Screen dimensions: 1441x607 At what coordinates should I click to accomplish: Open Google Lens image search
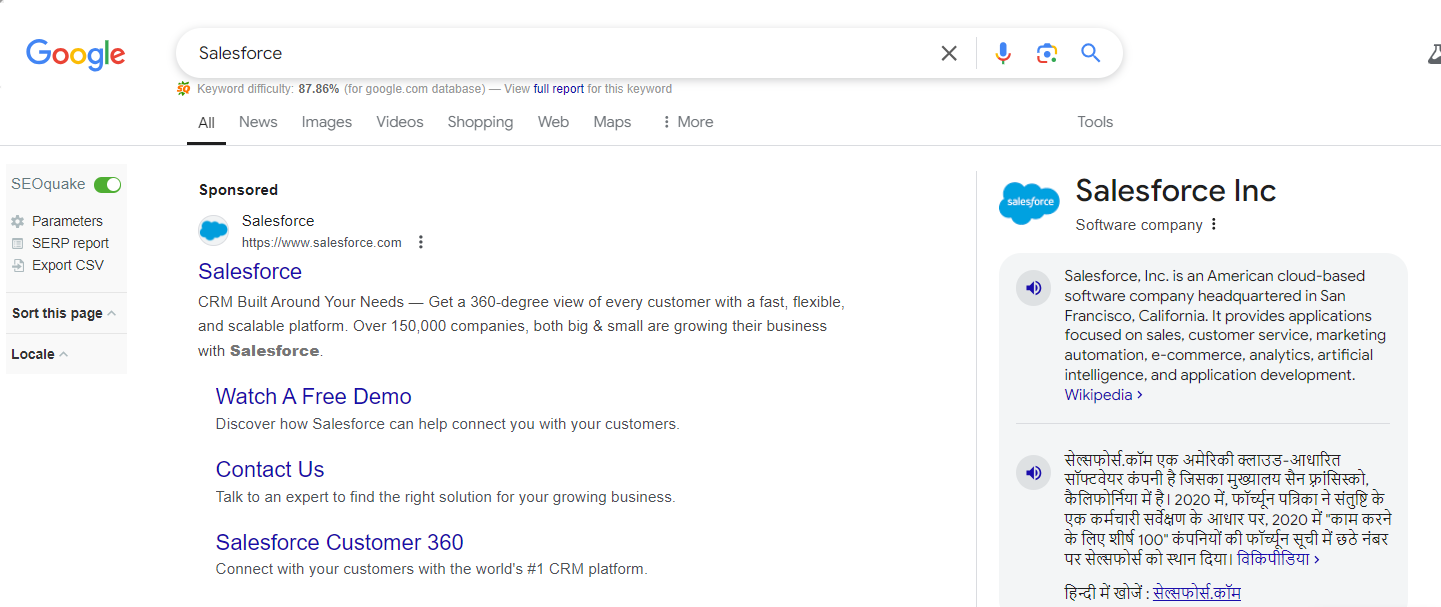click(x=1047, y=53)
